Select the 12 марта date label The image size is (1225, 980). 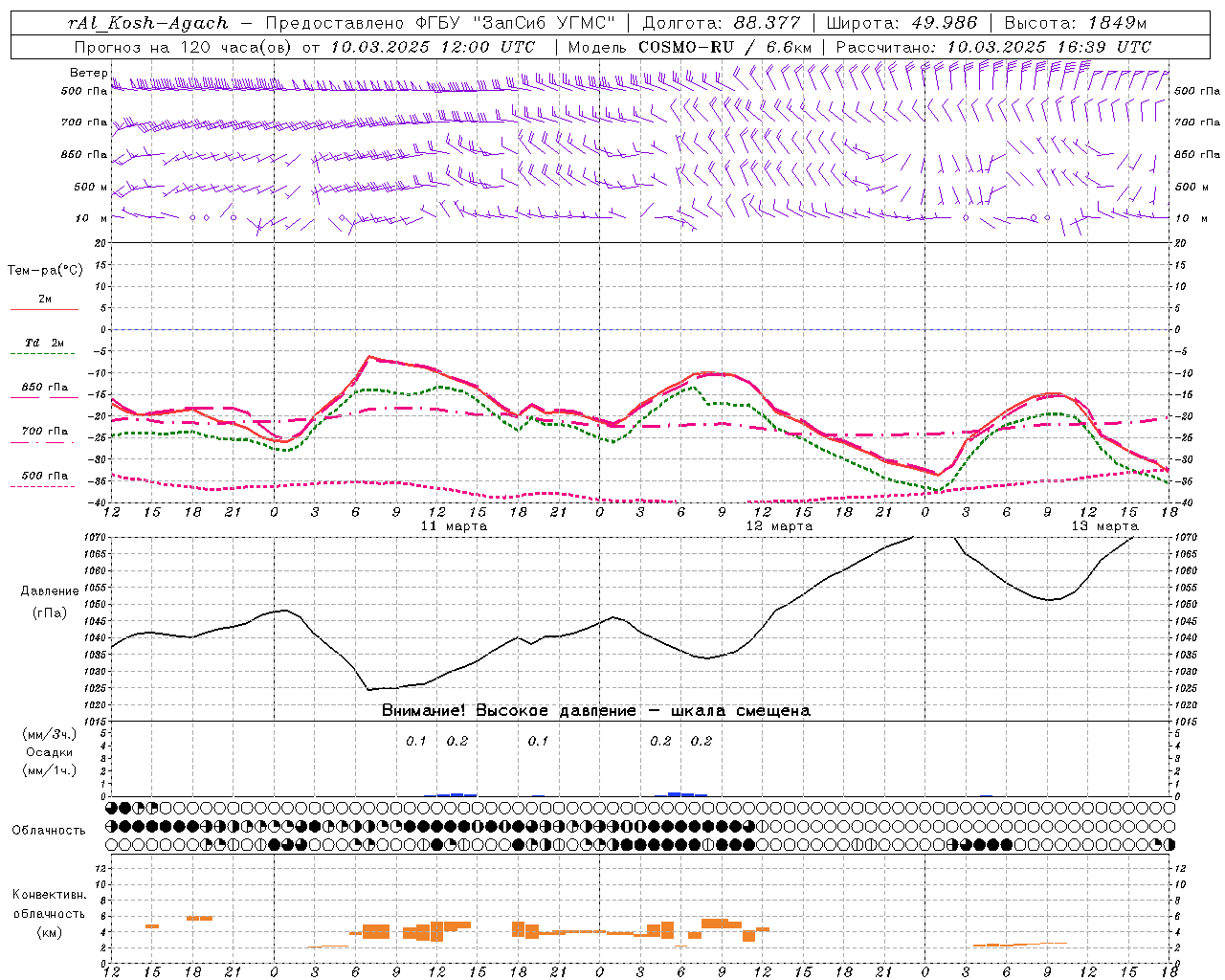(x=779, y=526)
